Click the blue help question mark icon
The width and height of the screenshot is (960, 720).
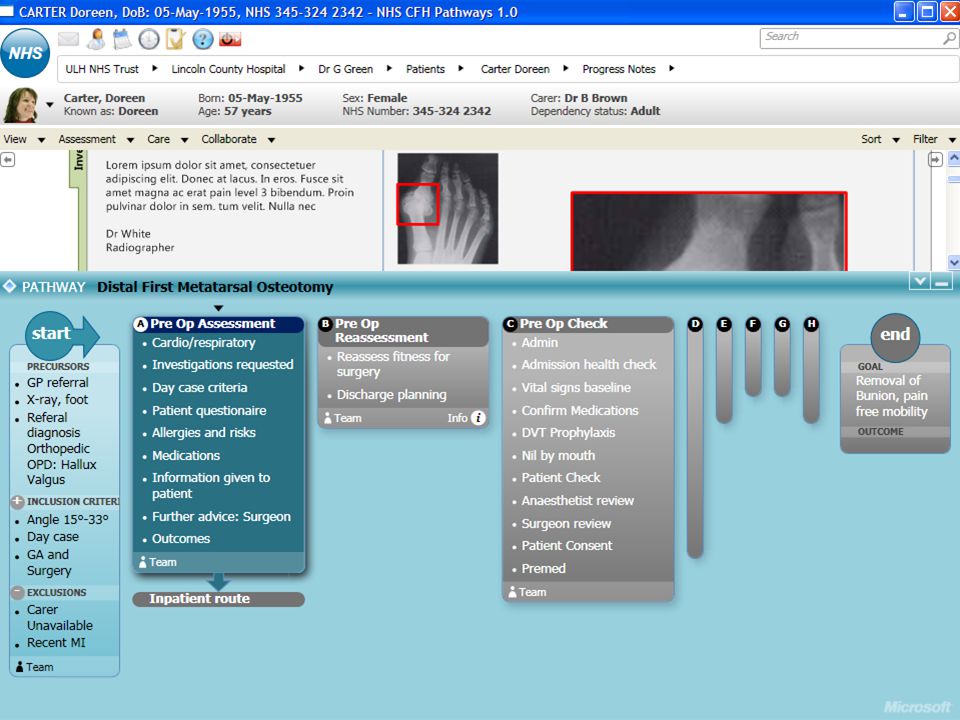pos(203,39)
